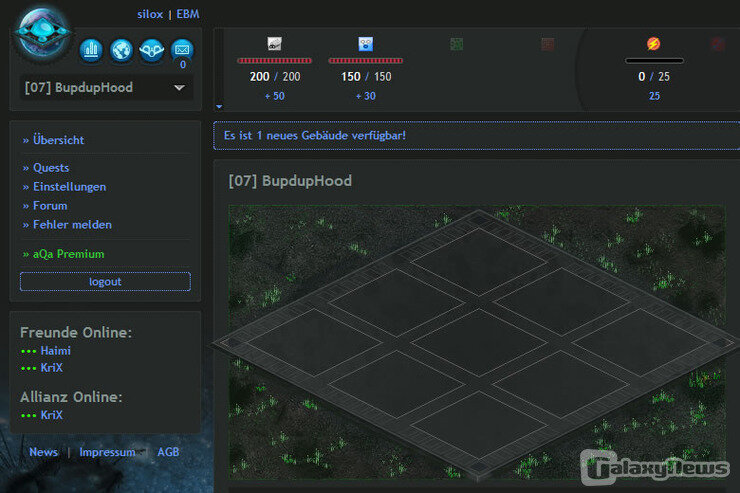Expand the resource bar with small blue arrow
The height and width of the screenshot is (493, 740).
219,105
